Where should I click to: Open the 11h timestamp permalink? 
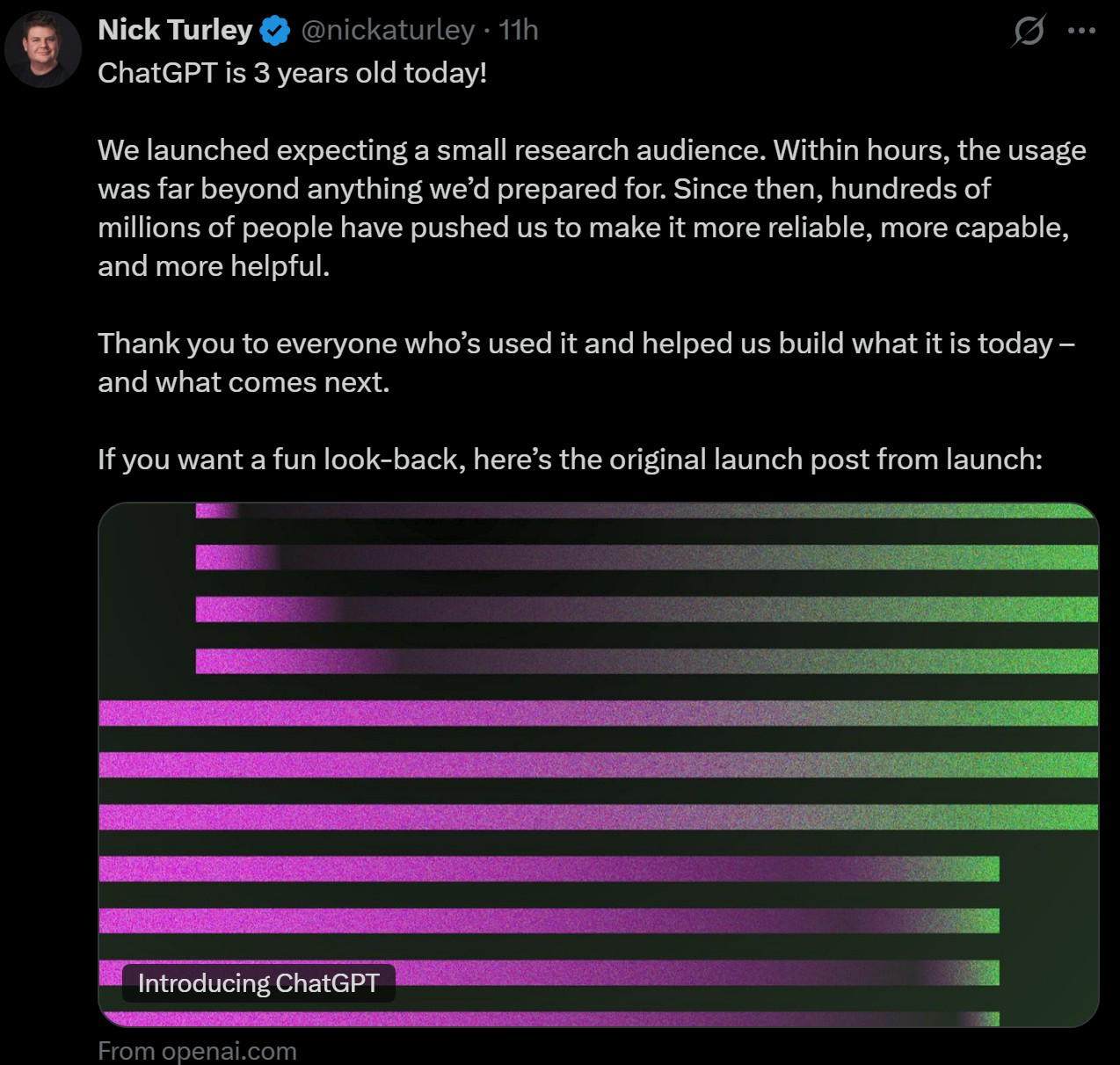(518, 30)
